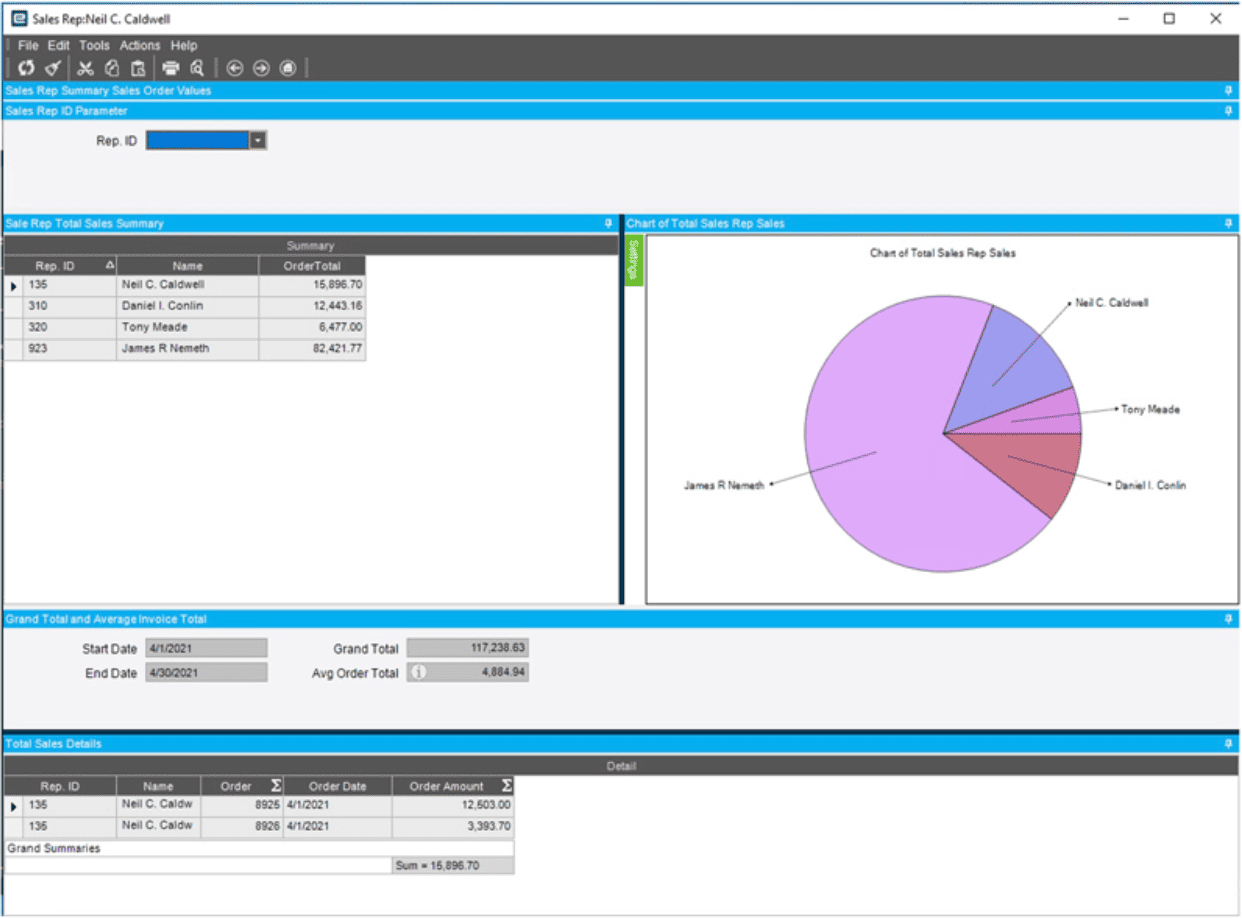Click the Home toolbar icon

pos(288,68)
